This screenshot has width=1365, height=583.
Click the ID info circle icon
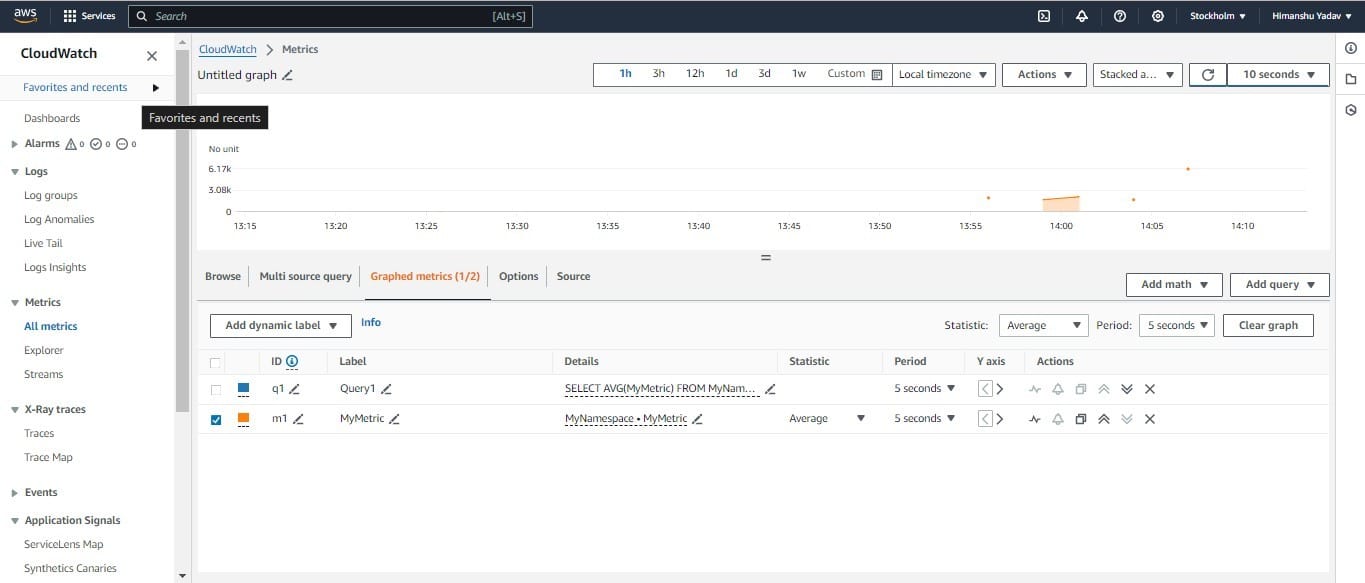(x=292, y=361)
